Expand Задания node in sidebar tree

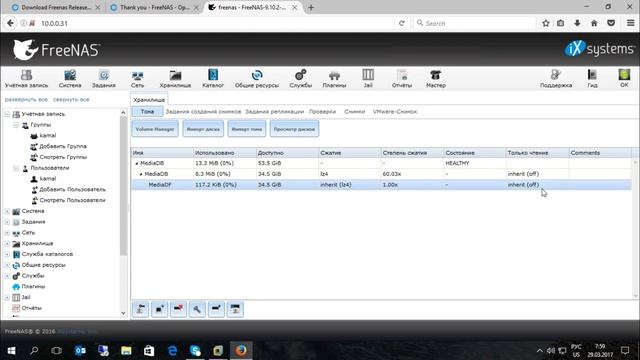click(7, 222)
